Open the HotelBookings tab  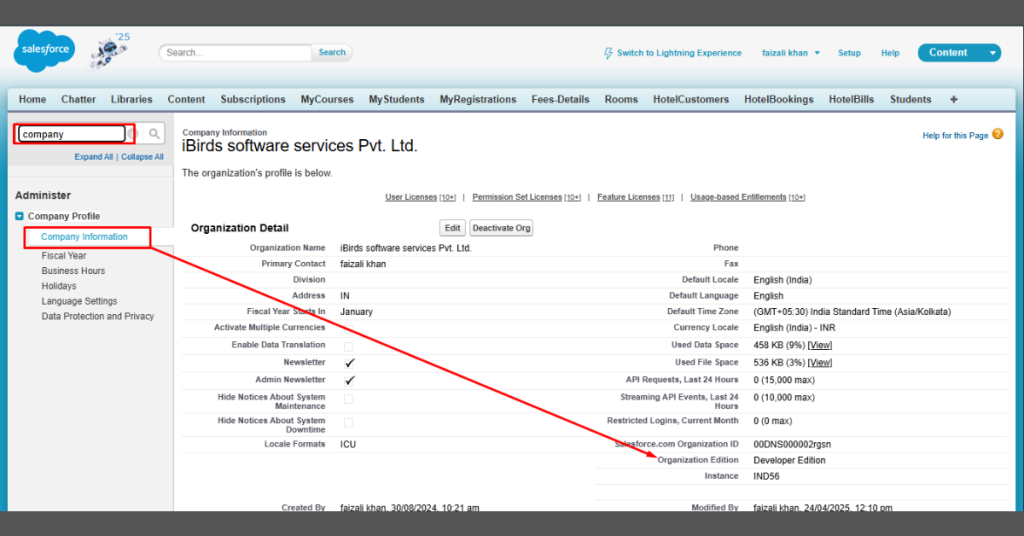tap(778, 99)
